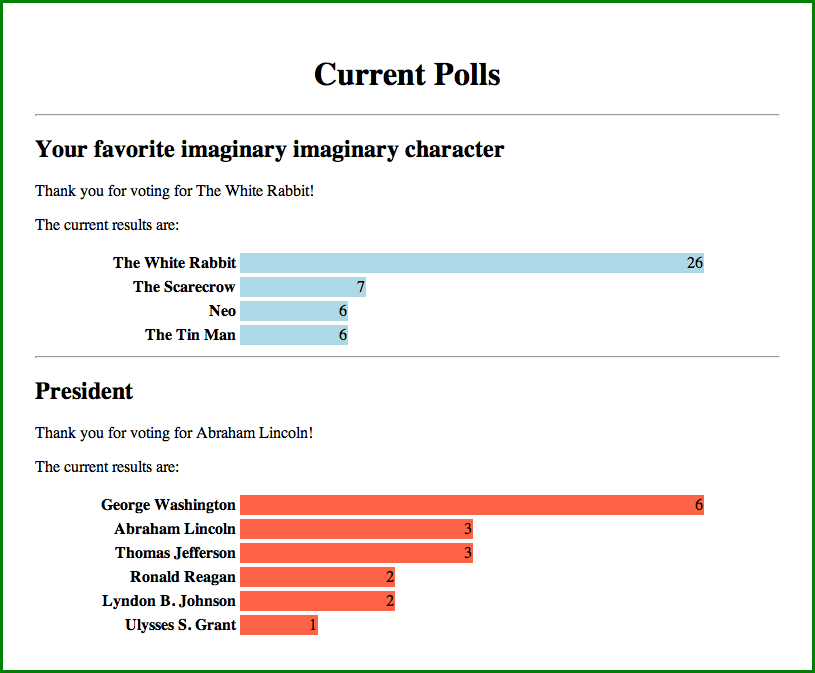
Task: Click The Tin Man's blue vote bar
Action: (293, 335)
